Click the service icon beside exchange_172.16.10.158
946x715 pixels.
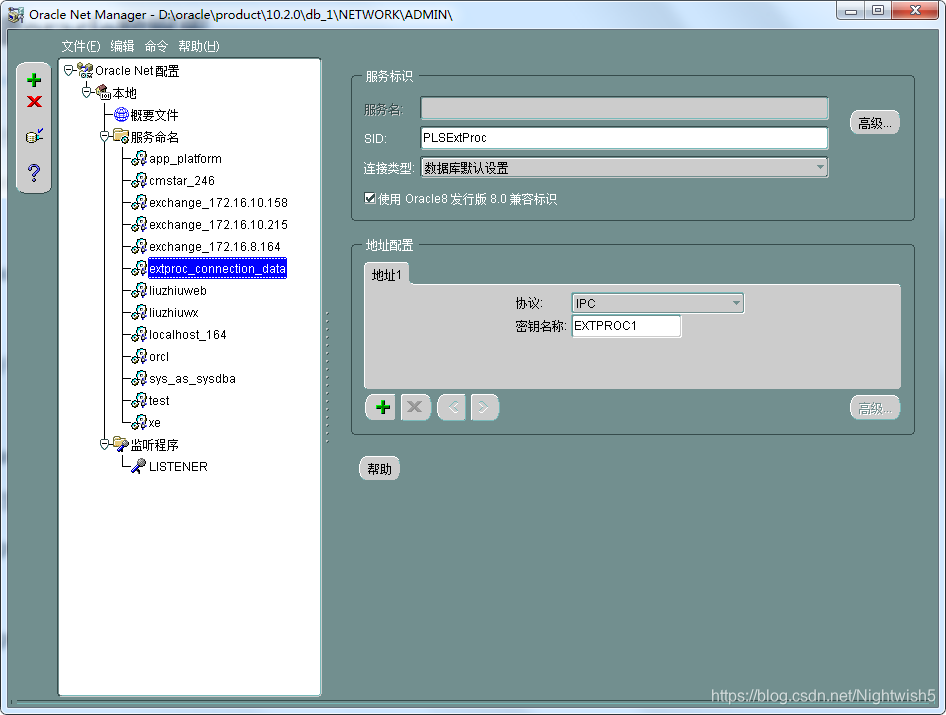[139, 202]
